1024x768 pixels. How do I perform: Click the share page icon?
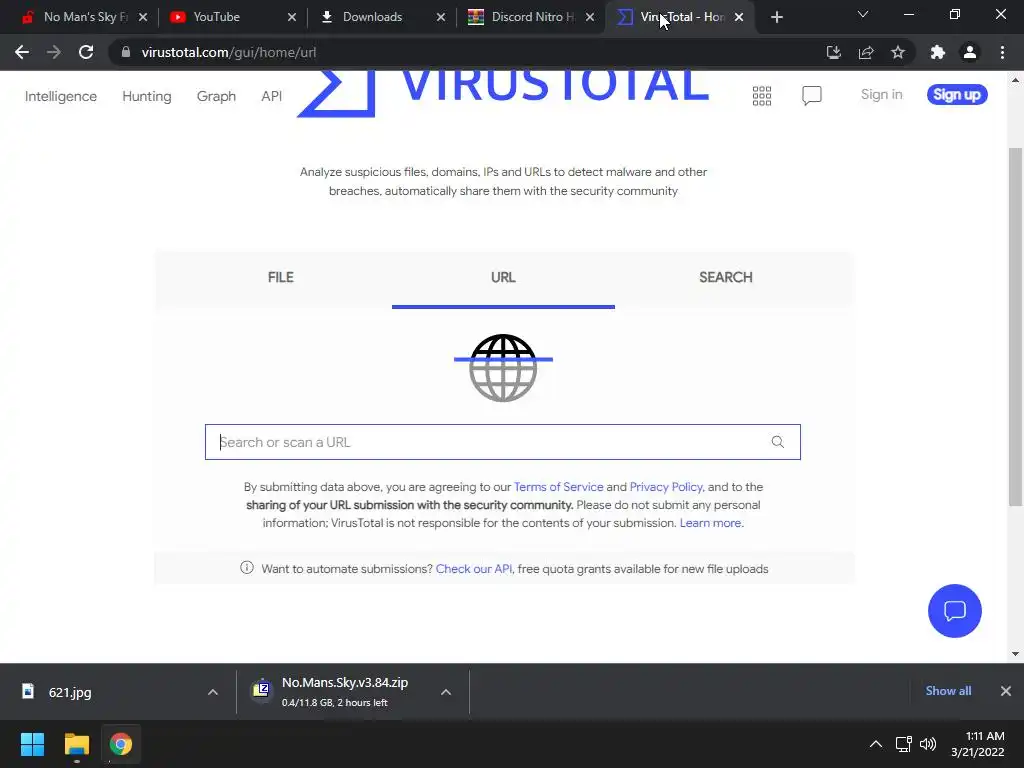(x=866, y=52)
